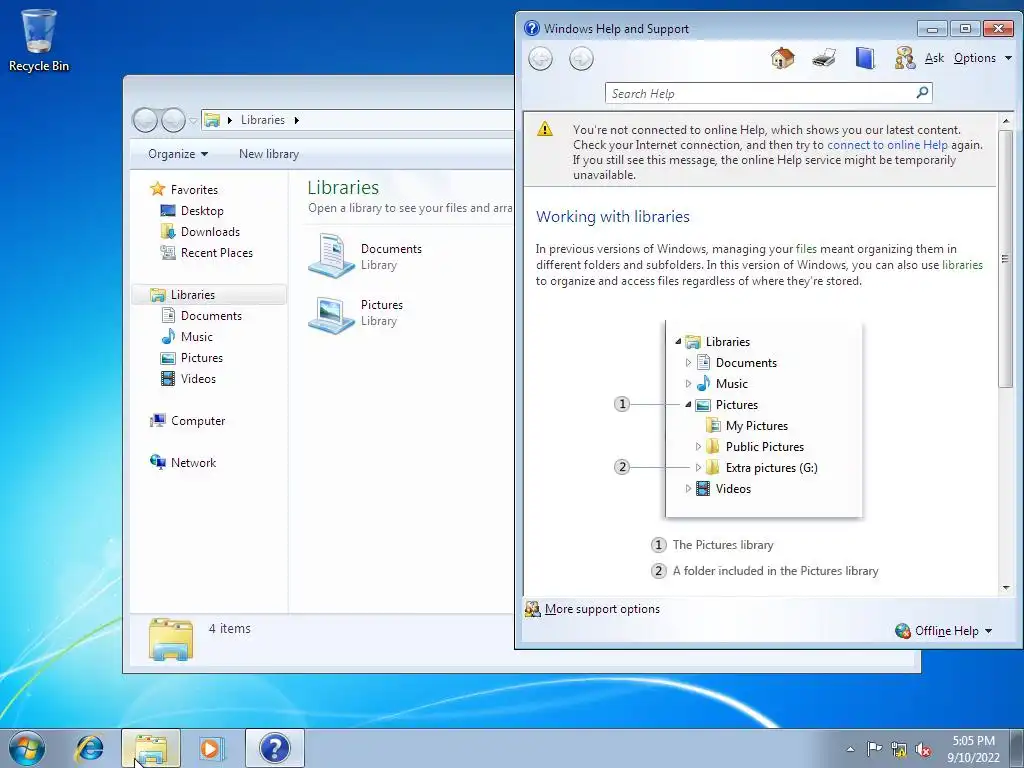Go back in Help and Support
Image resolution: width=1024 pixels, height=768 pixels.
[540, 59]
